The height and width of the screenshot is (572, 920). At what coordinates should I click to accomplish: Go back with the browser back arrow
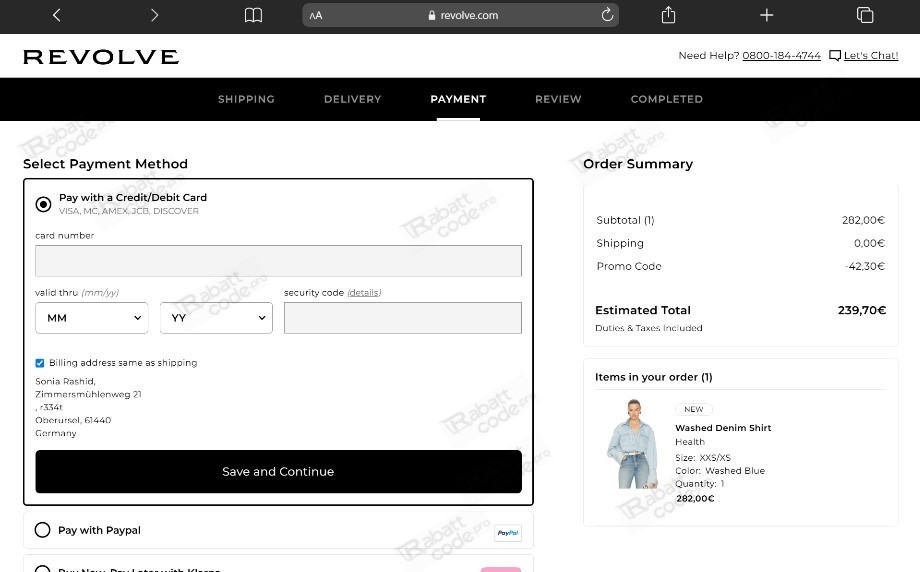(x=57, y=15)
